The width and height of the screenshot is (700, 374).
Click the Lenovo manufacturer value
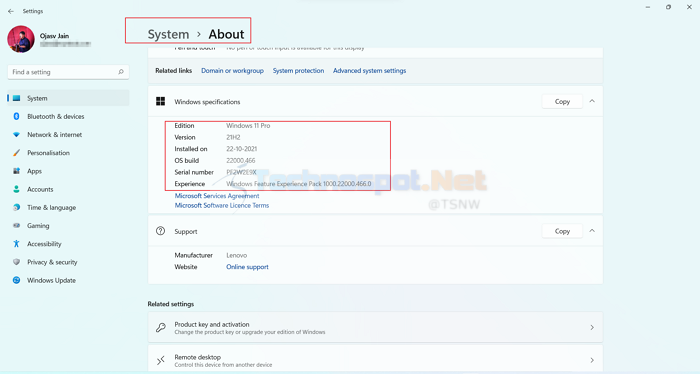(237, 255)
